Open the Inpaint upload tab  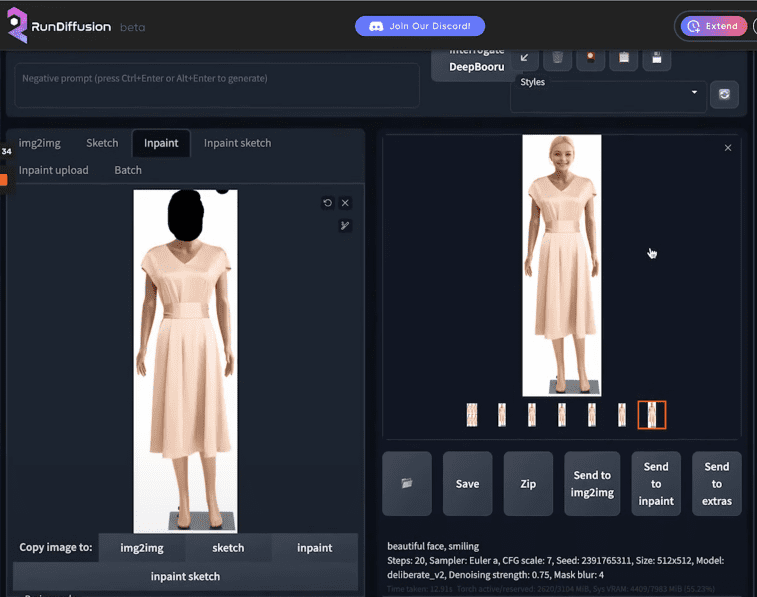(x=54, y=170)
